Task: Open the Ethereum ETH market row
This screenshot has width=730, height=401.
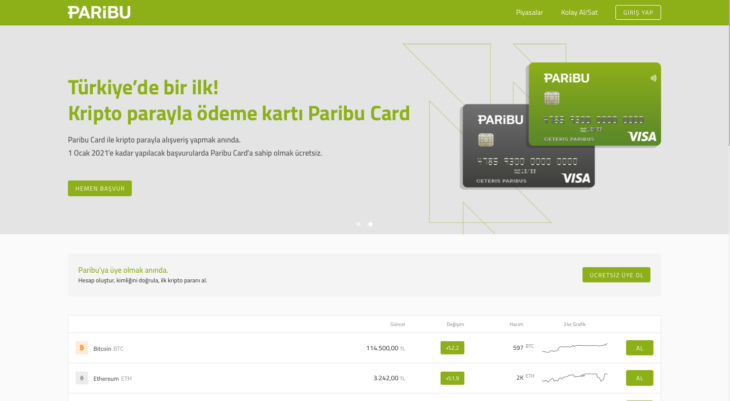Action: (x=365, y=378)
